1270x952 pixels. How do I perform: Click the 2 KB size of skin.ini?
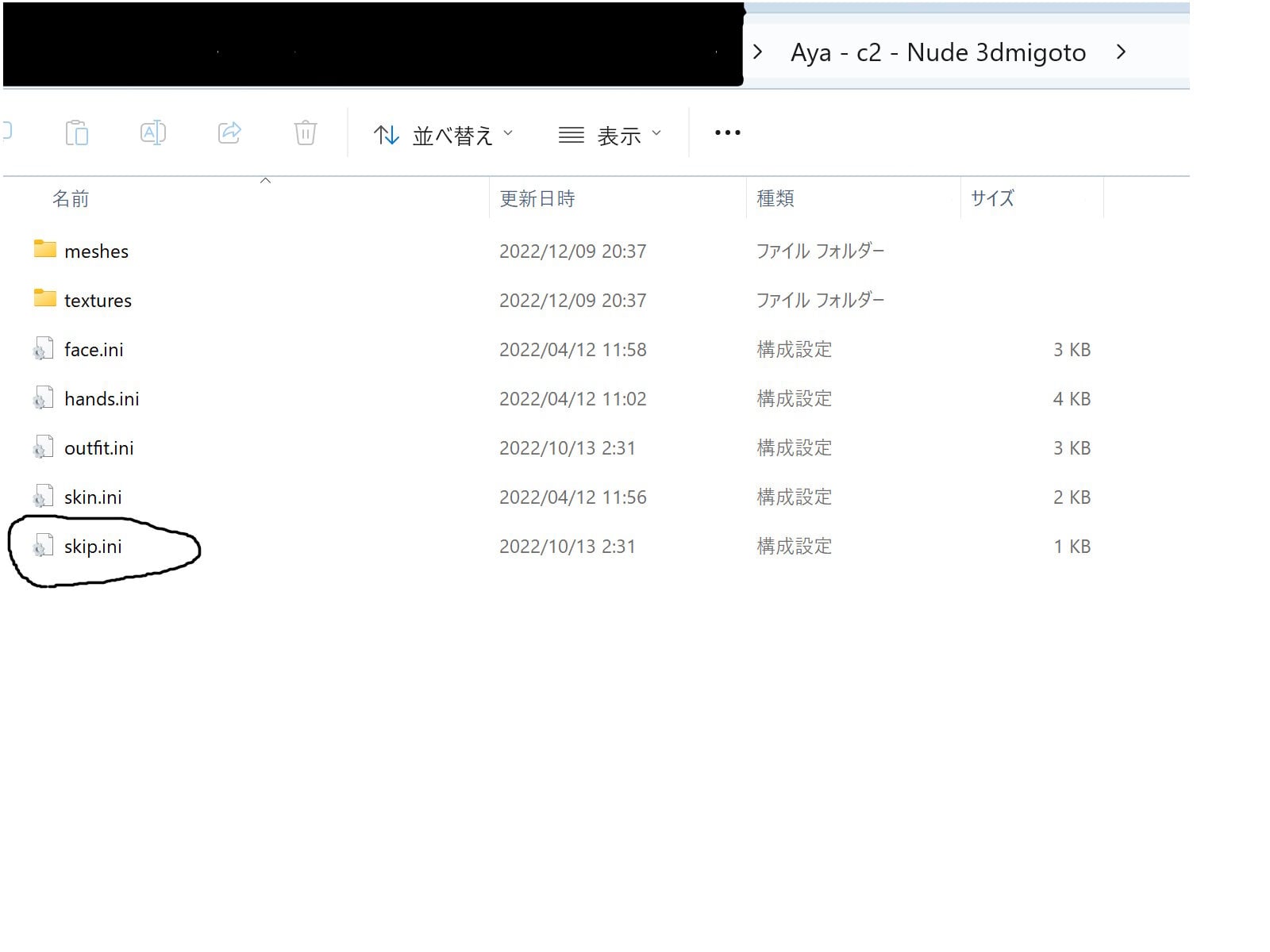(1072, 497)
